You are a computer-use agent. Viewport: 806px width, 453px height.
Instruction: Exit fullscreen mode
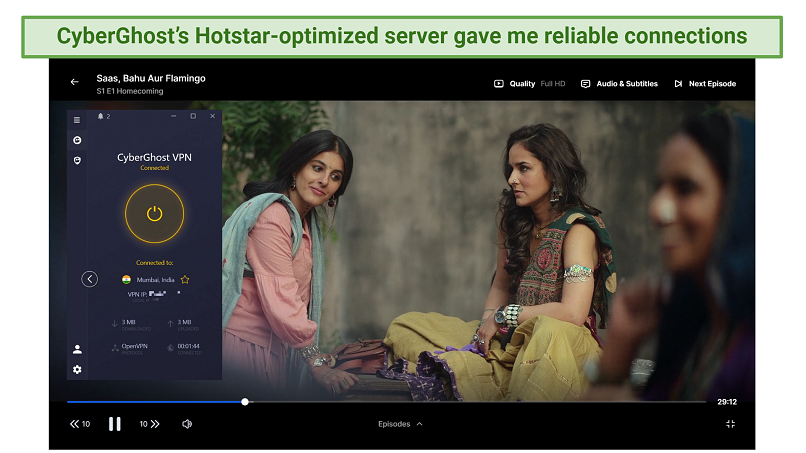730,424
